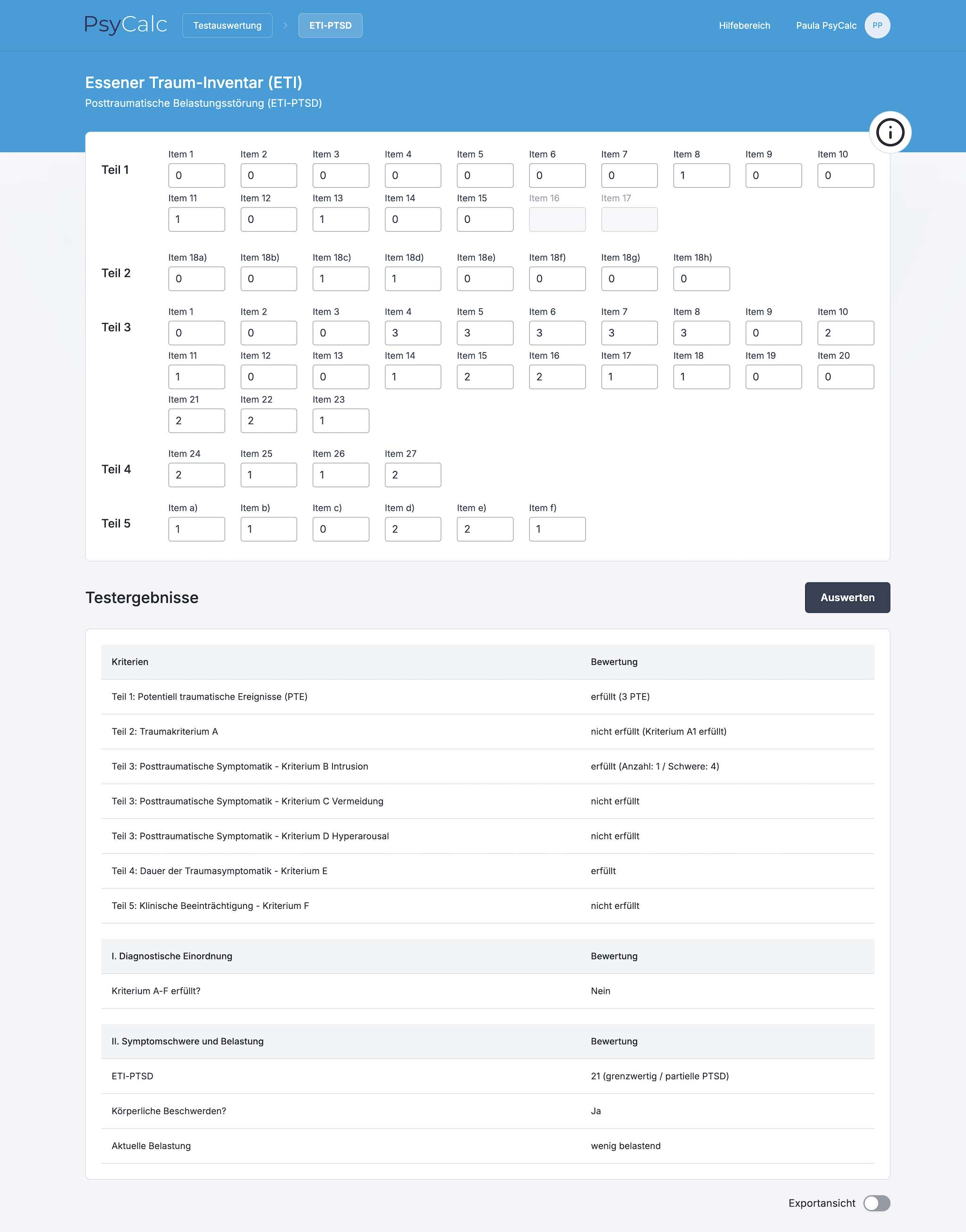Viewport: 966px width, 1232px height.
Task: Open the PP user avatar
Action: 877,25
